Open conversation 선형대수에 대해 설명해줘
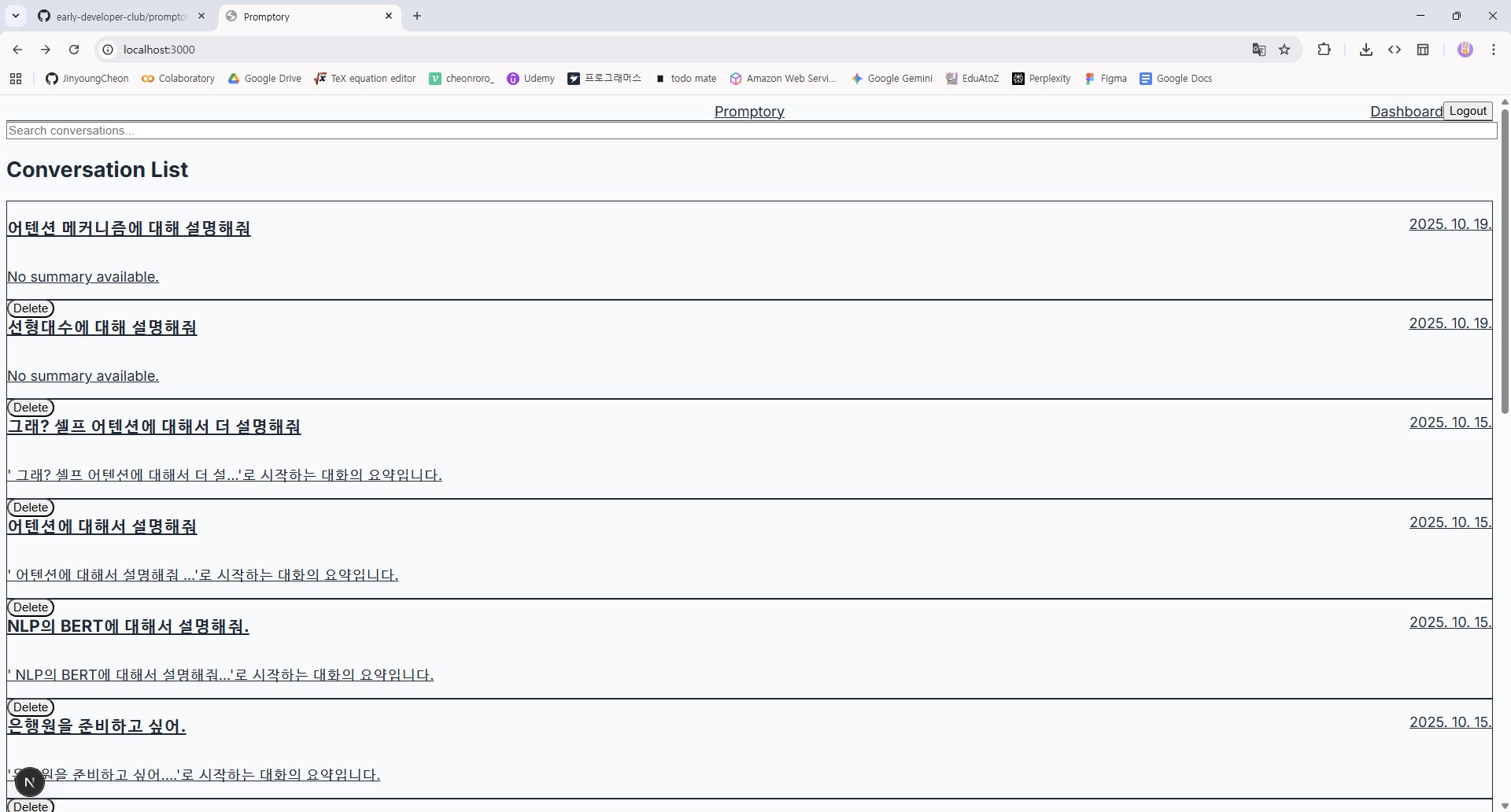Viewport: 1511px width, 812px height. point(102,327)
